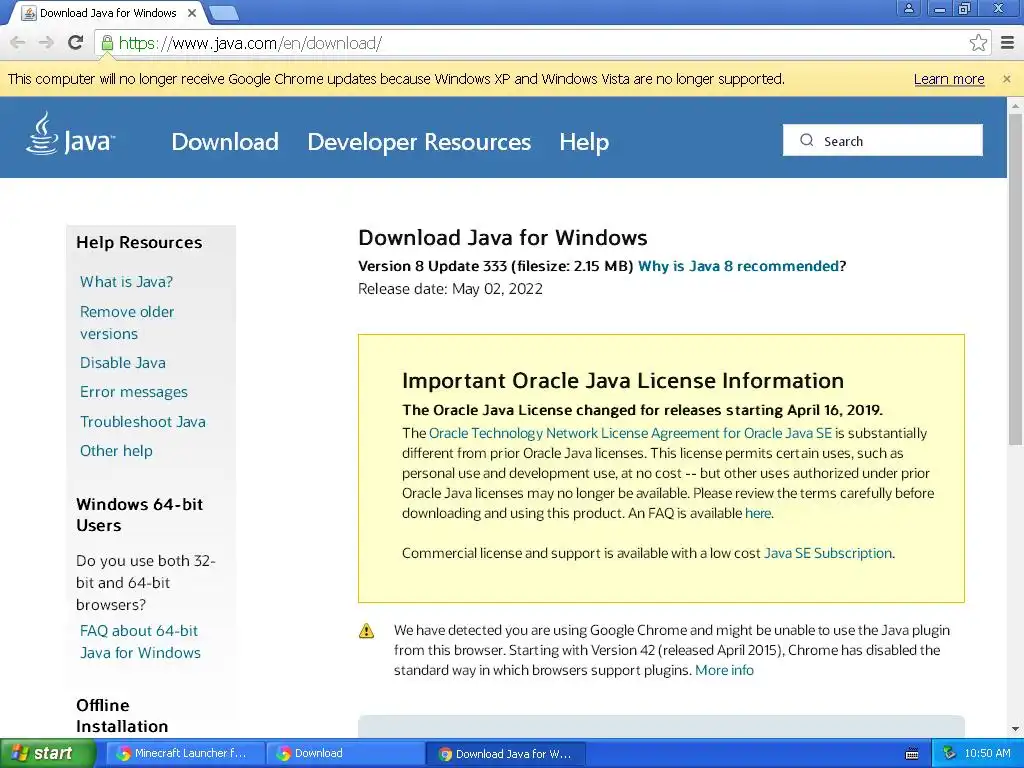Click Why is Java 8 recommended link
This screenshot has width=1024, height=768.
click(x=738, y=266)
